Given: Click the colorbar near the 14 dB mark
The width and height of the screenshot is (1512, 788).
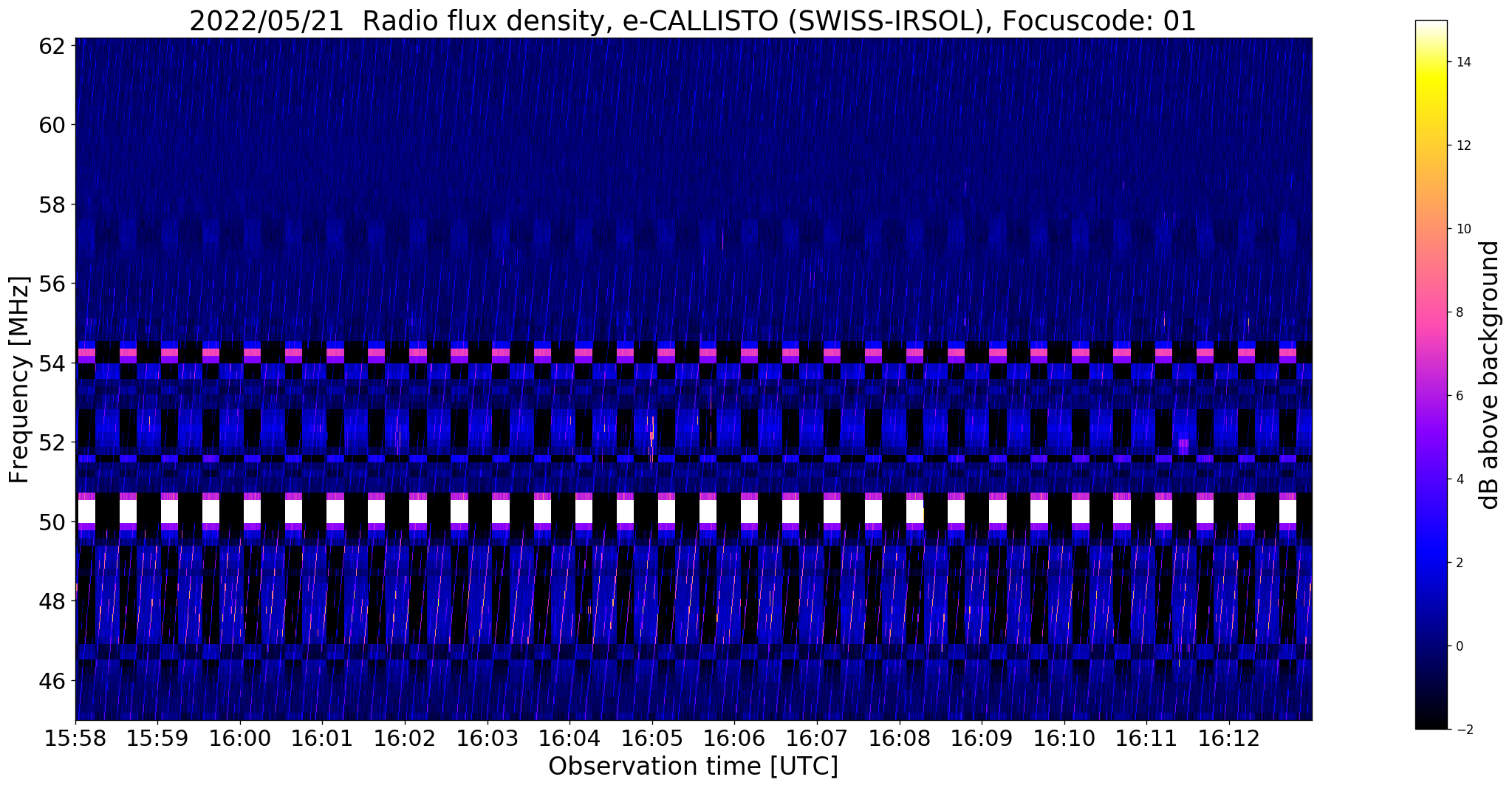Looking at the screenshot, I should point(1431,62).
